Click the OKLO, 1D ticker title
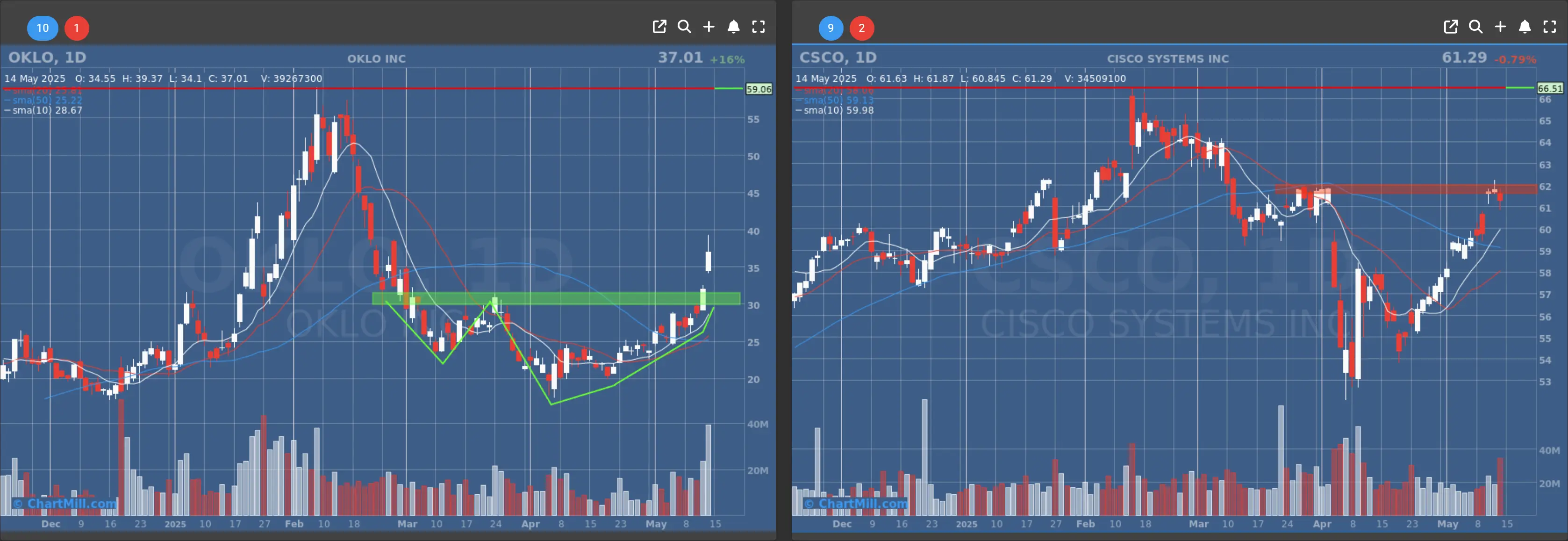Viewport: 1568px width, 541px height. coord(47,57)
